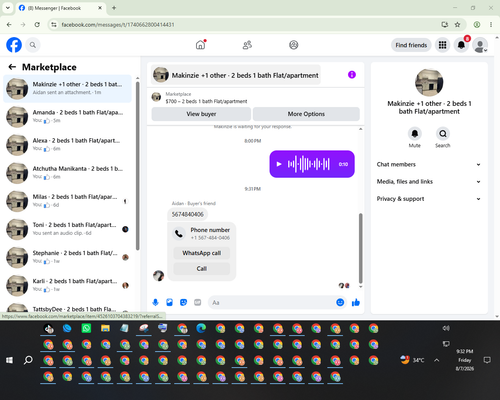Click the View buyer button
Screen dimensions: 500x400
(x=201, y=114)
